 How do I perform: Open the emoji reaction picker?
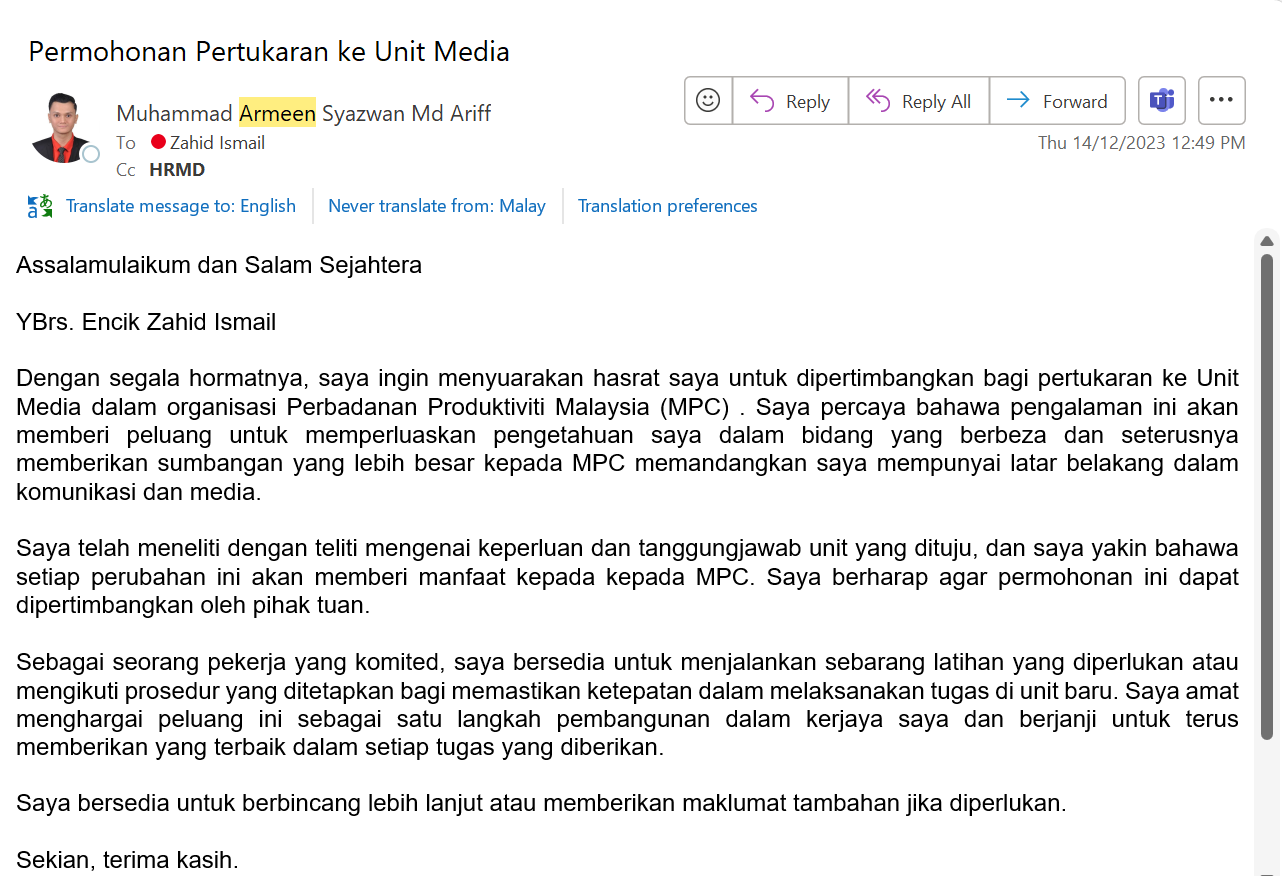pyautogui.click(x=708, y=101)
